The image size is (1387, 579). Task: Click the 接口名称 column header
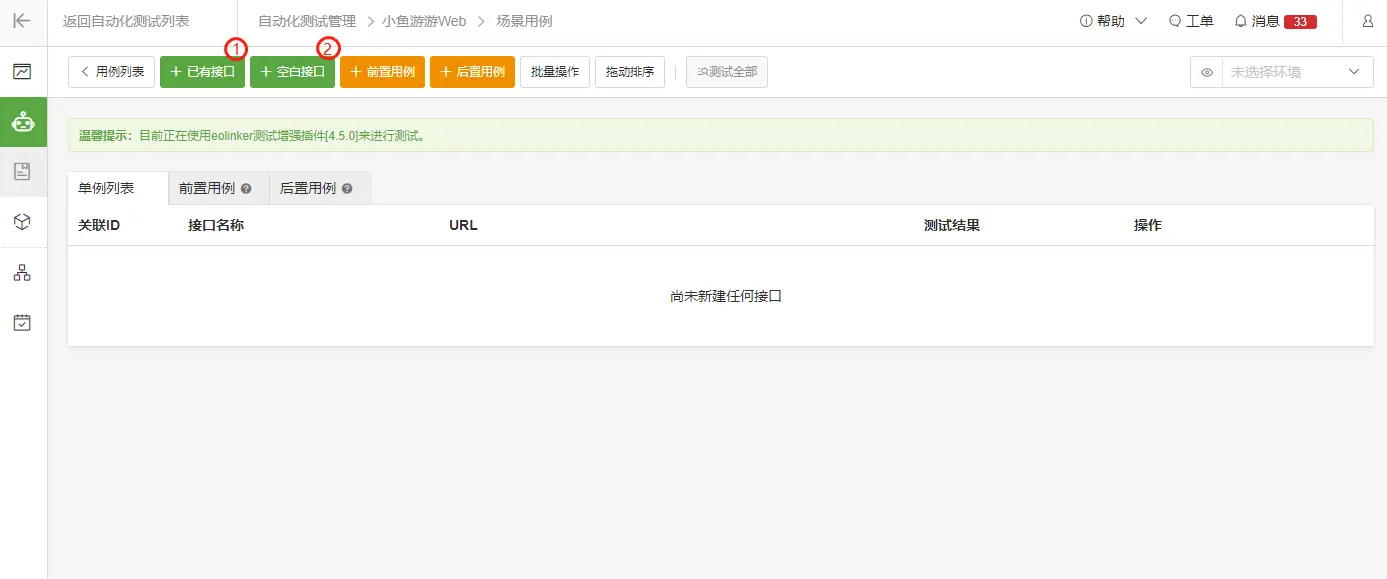(216, 225)
